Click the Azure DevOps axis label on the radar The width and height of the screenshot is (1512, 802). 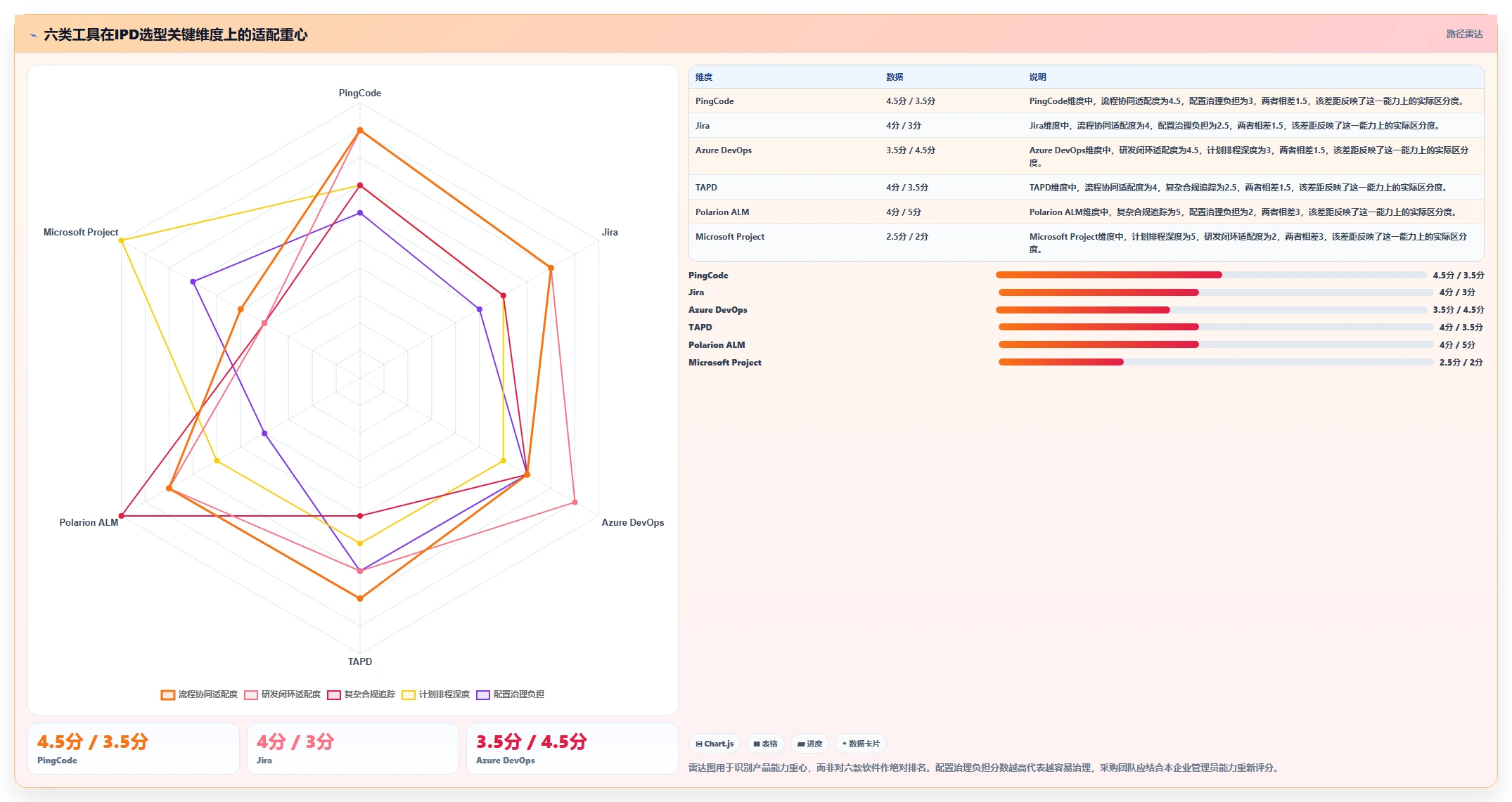pyautogui.click(x=633, y=522)
